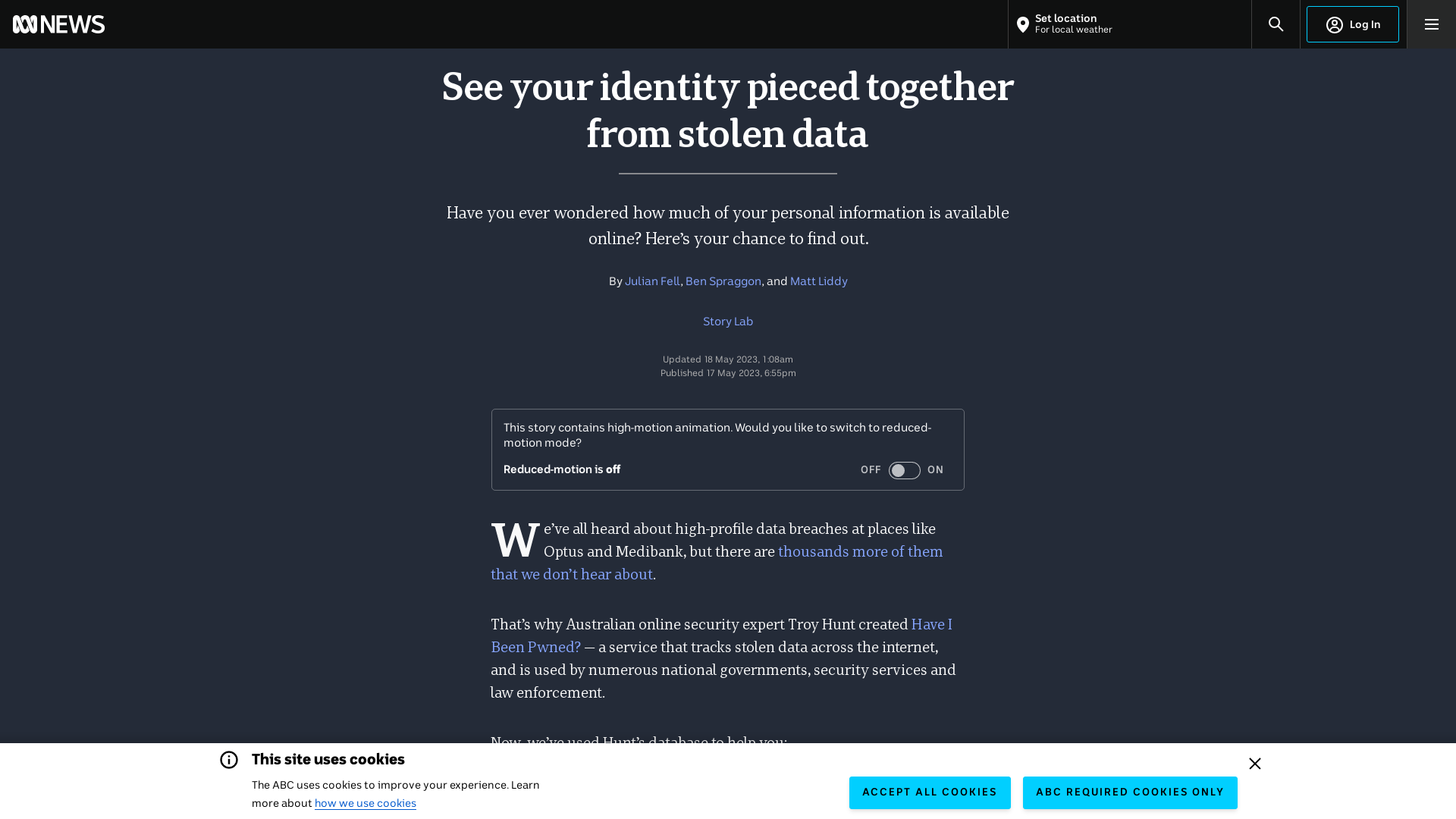Click ACCEPT ALL COOKIES button
1456x819 pixels.
click(930, 793)
